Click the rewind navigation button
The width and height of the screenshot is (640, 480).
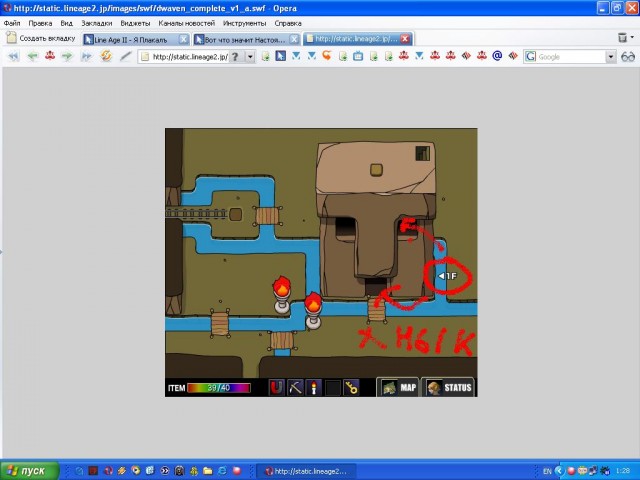13,56
